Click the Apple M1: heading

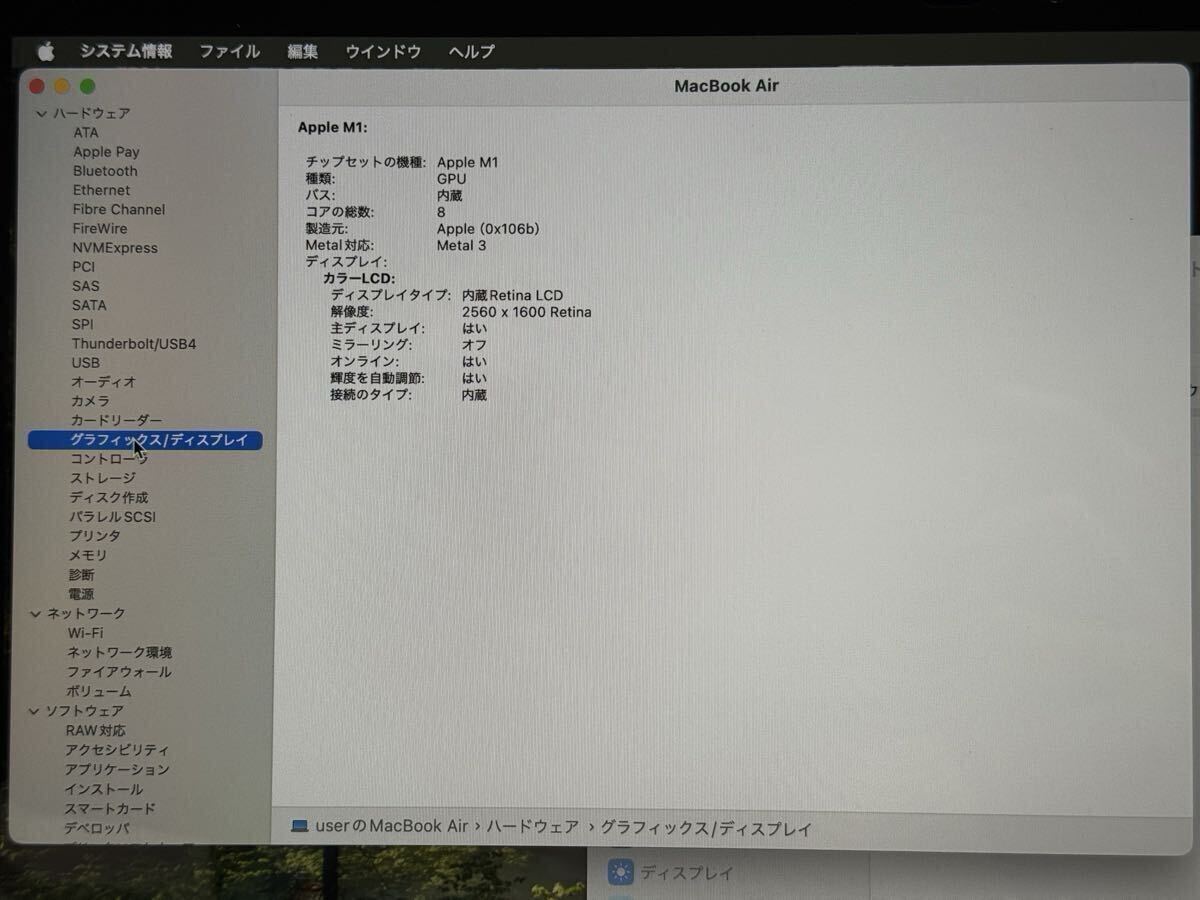coord(333,127)
